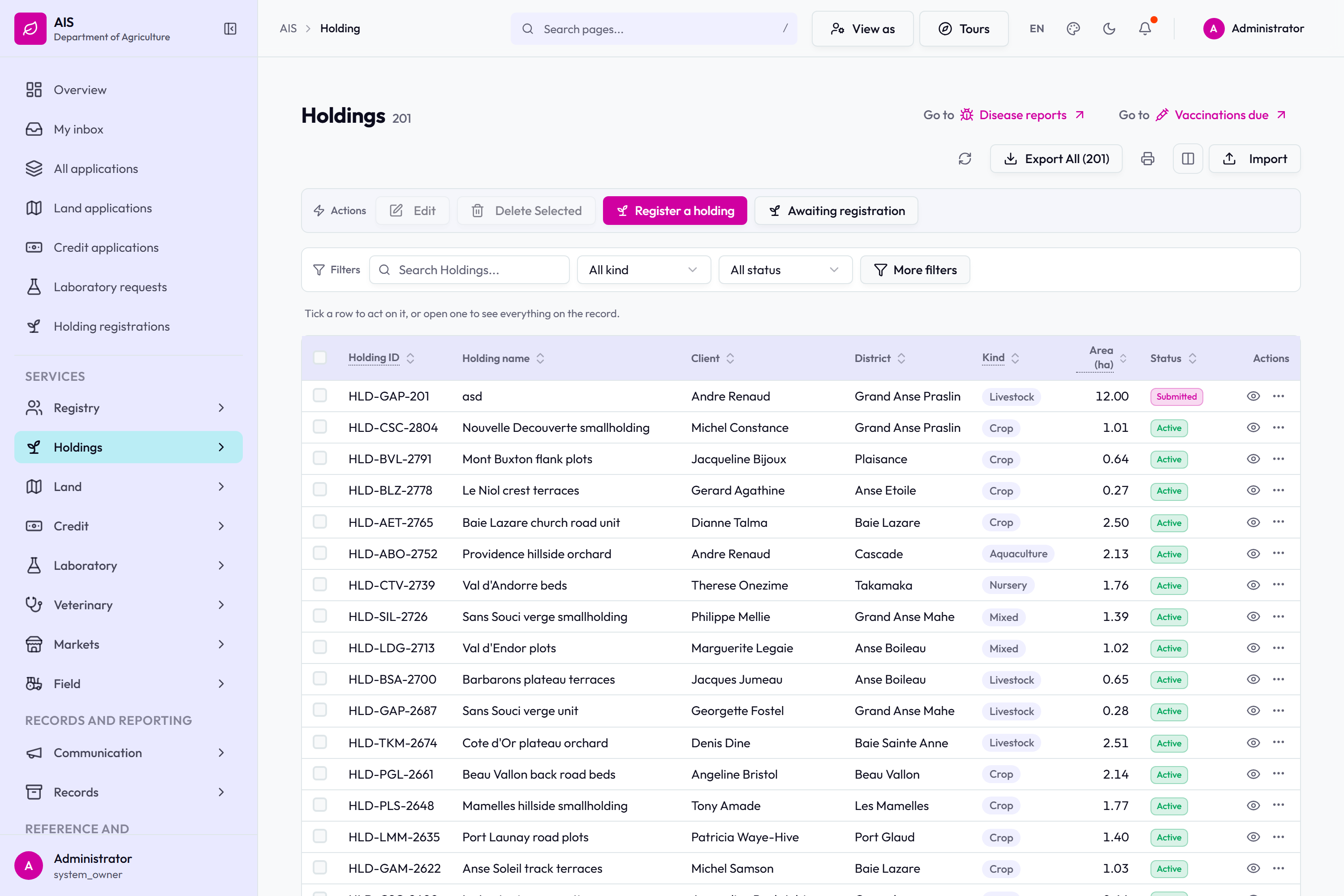Sort by Status column arrows

pyautogui.click(x=1192, y=358)
